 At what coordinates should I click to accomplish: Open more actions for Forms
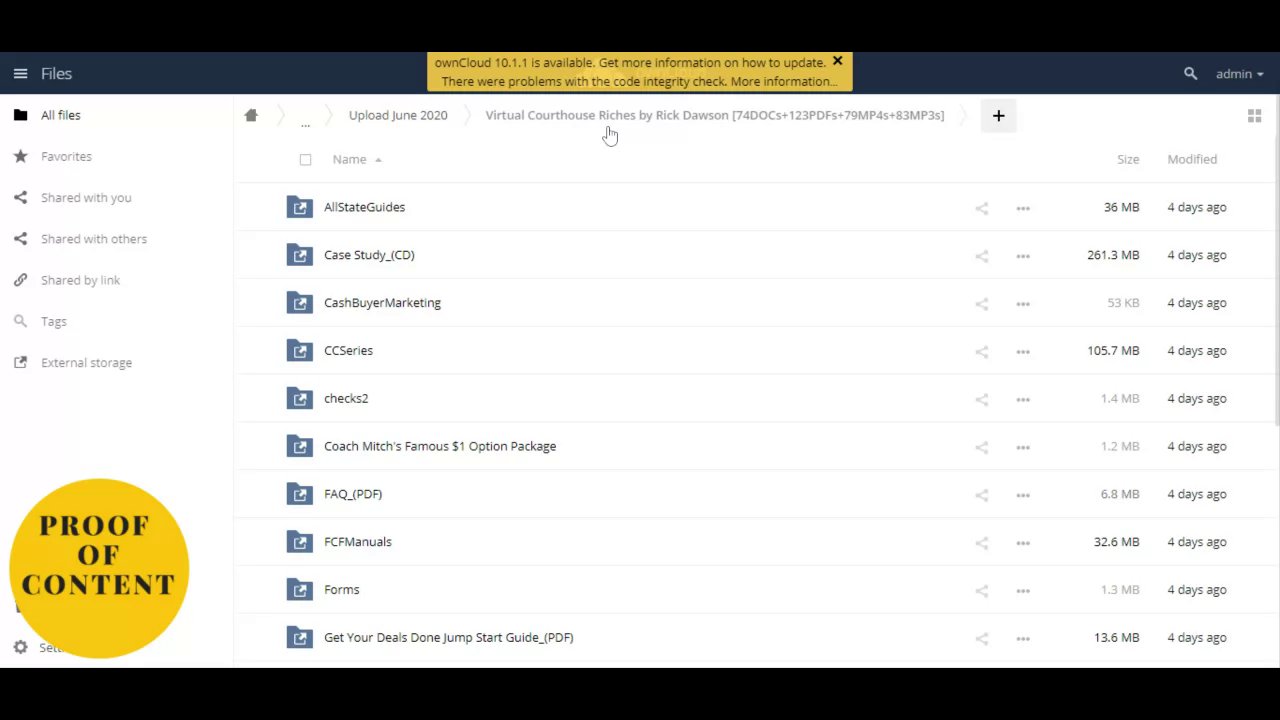tap(1022, 590)
